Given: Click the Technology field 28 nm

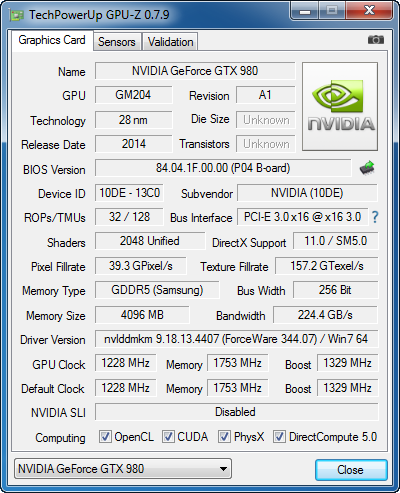Looking at the screenshot, I should pyautogui.click(x=133, y=120).
